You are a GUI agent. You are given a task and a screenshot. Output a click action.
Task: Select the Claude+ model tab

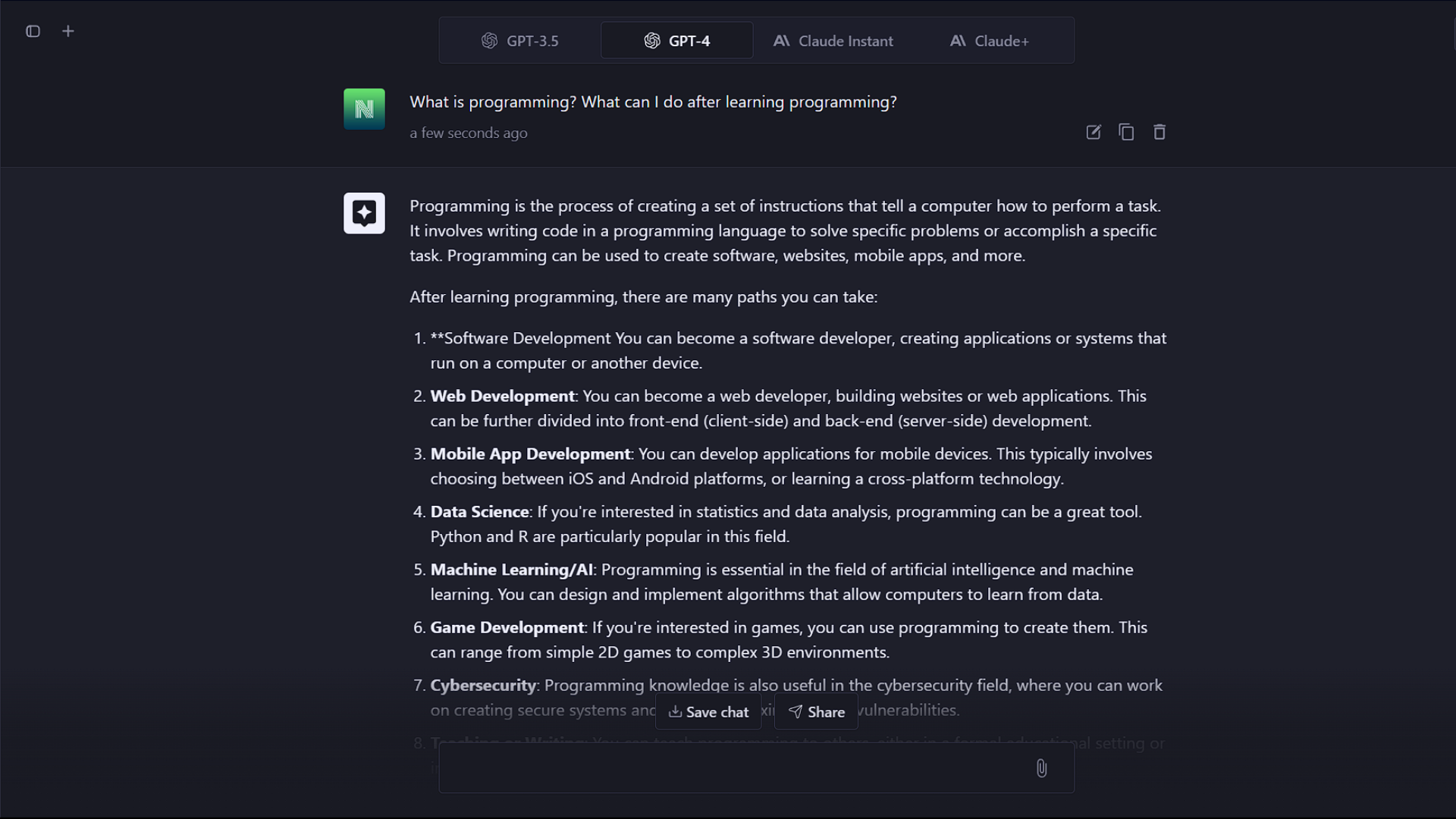pos(989,41)
